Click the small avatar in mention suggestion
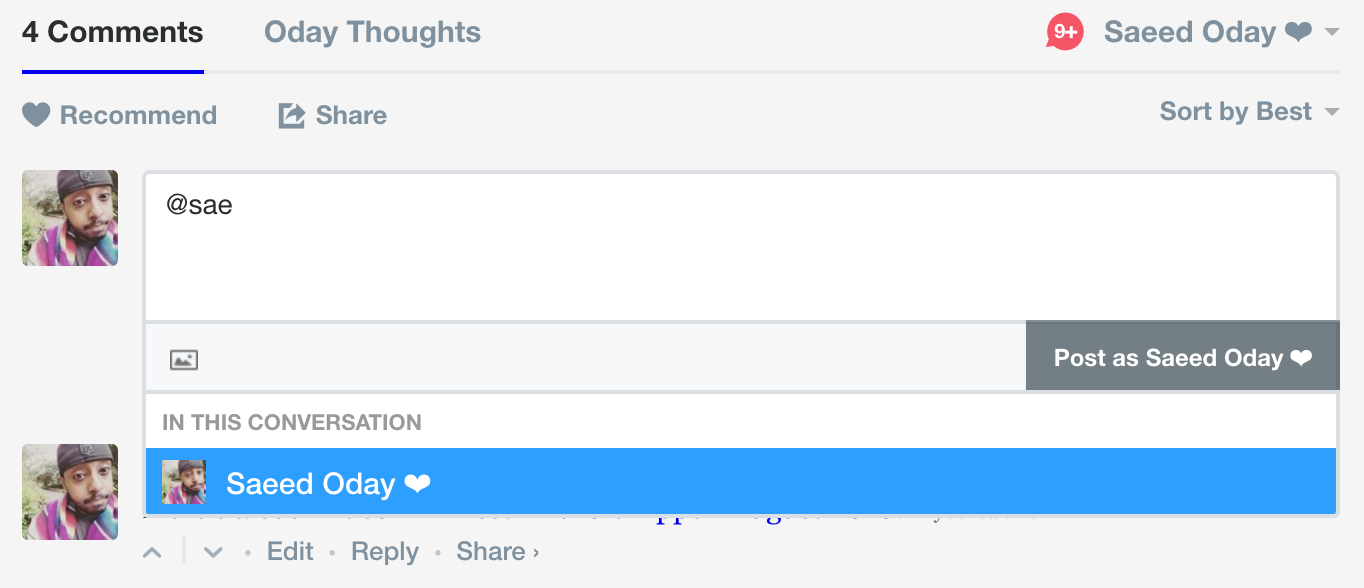 point(184,482)
